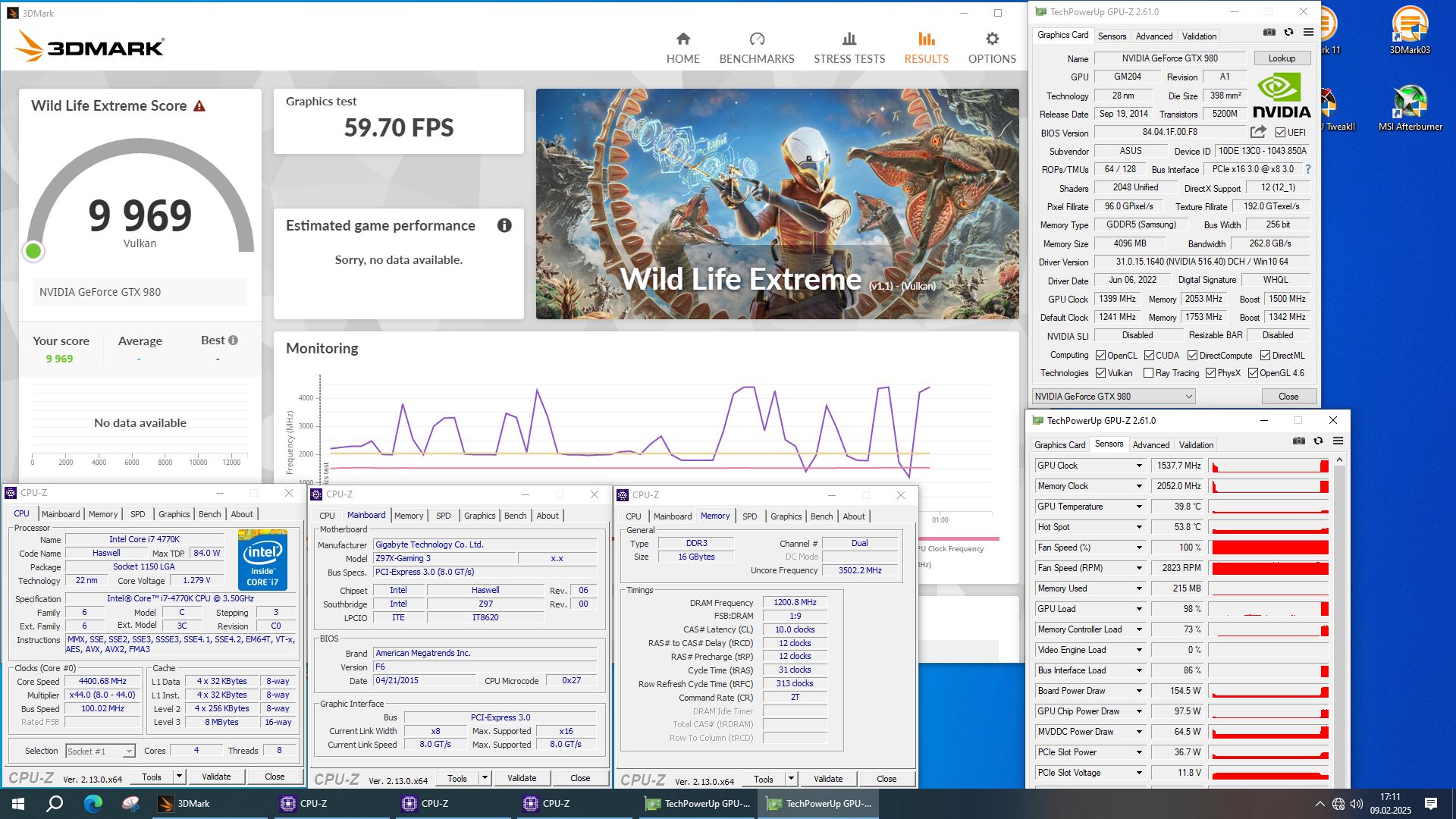Open the 3DMark03 desktop shortcut
The height and width of the screenshot is (819, 1456).
pos(1410,30)
